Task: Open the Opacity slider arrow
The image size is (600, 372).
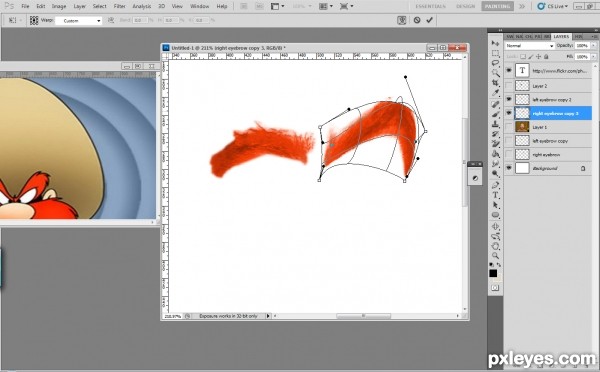Action: pos(594,46)
